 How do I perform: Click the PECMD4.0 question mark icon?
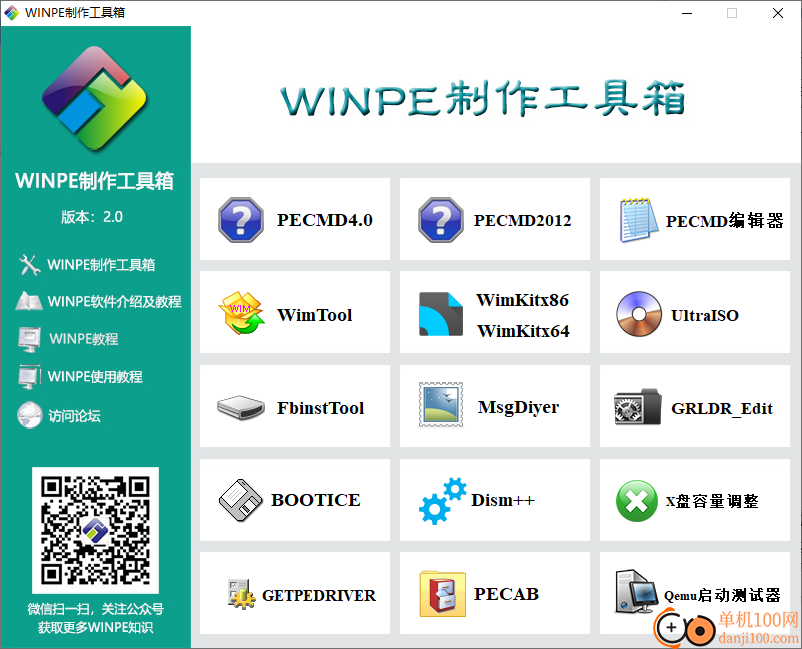tap(241, 220)
